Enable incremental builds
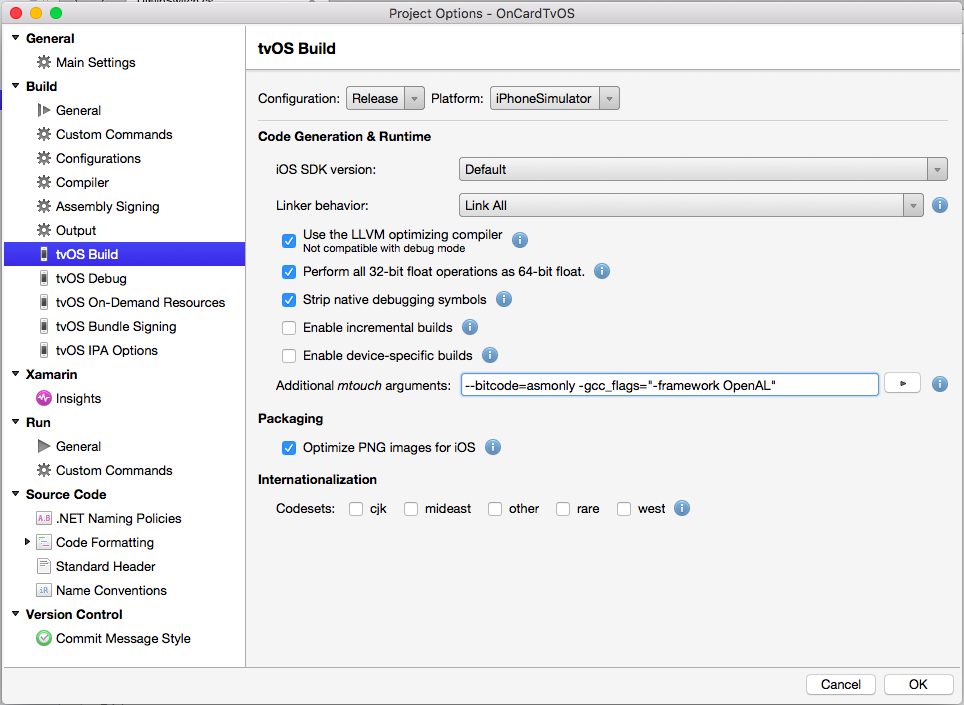The image size is (964, 705). click(289, 327)
